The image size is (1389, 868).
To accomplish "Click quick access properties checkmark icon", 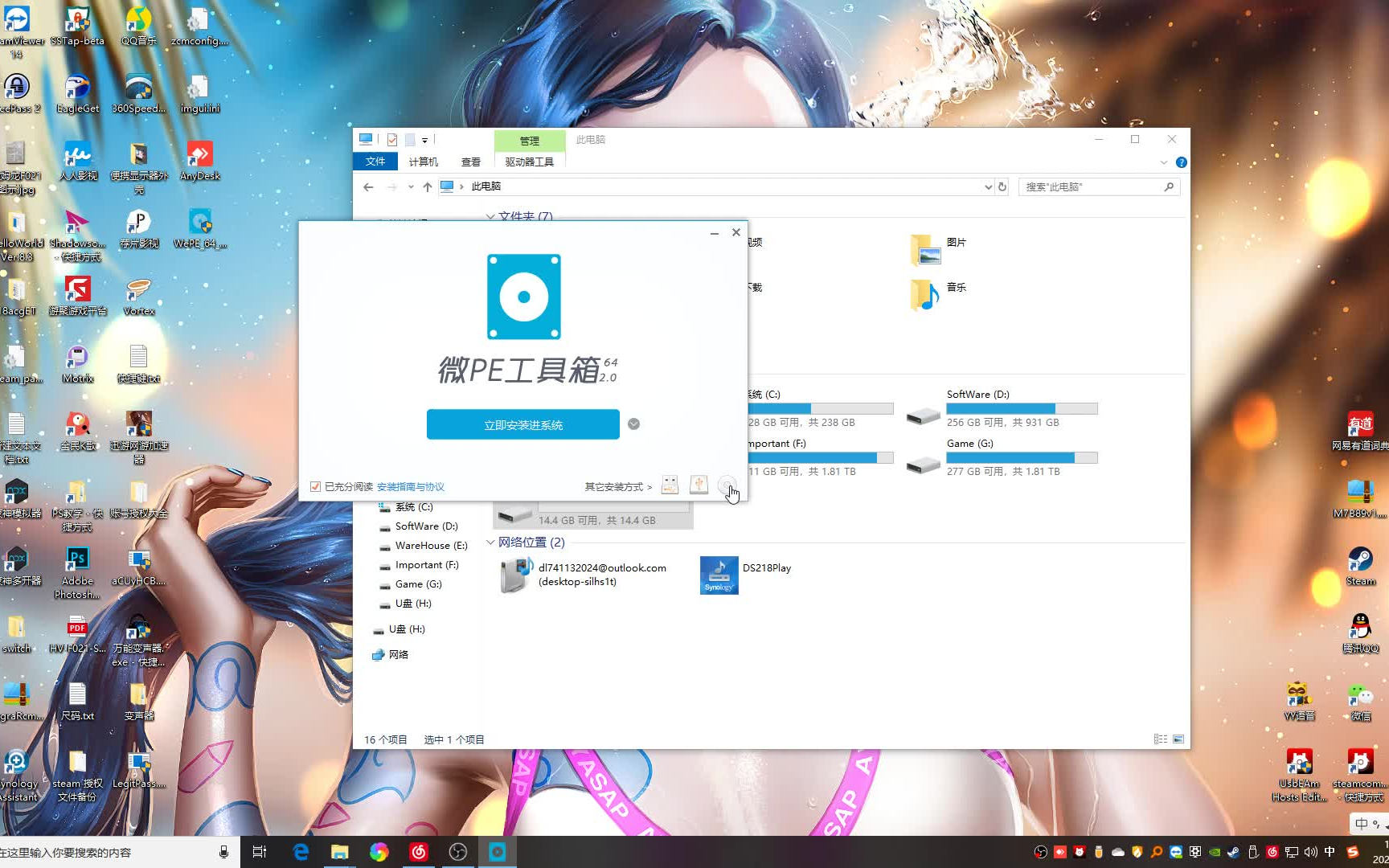I will (392, 140).
